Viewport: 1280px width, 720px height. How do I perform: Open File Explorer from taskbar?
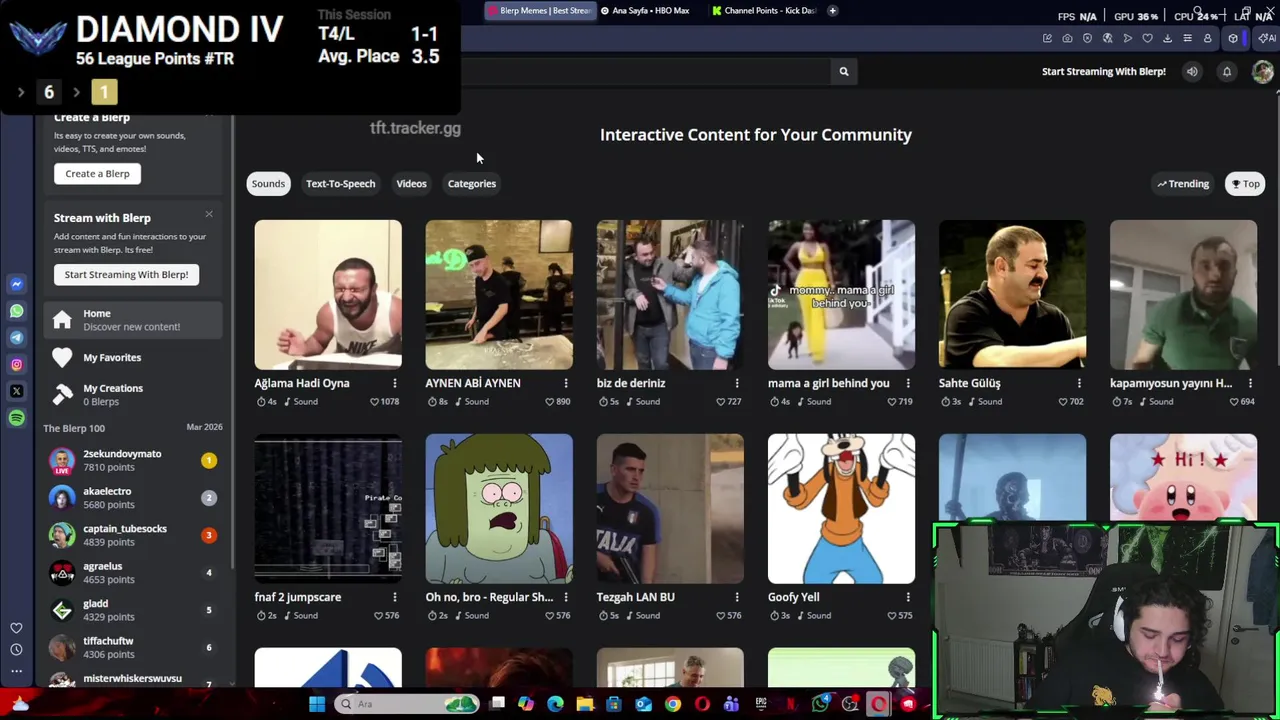pos(584,704)
